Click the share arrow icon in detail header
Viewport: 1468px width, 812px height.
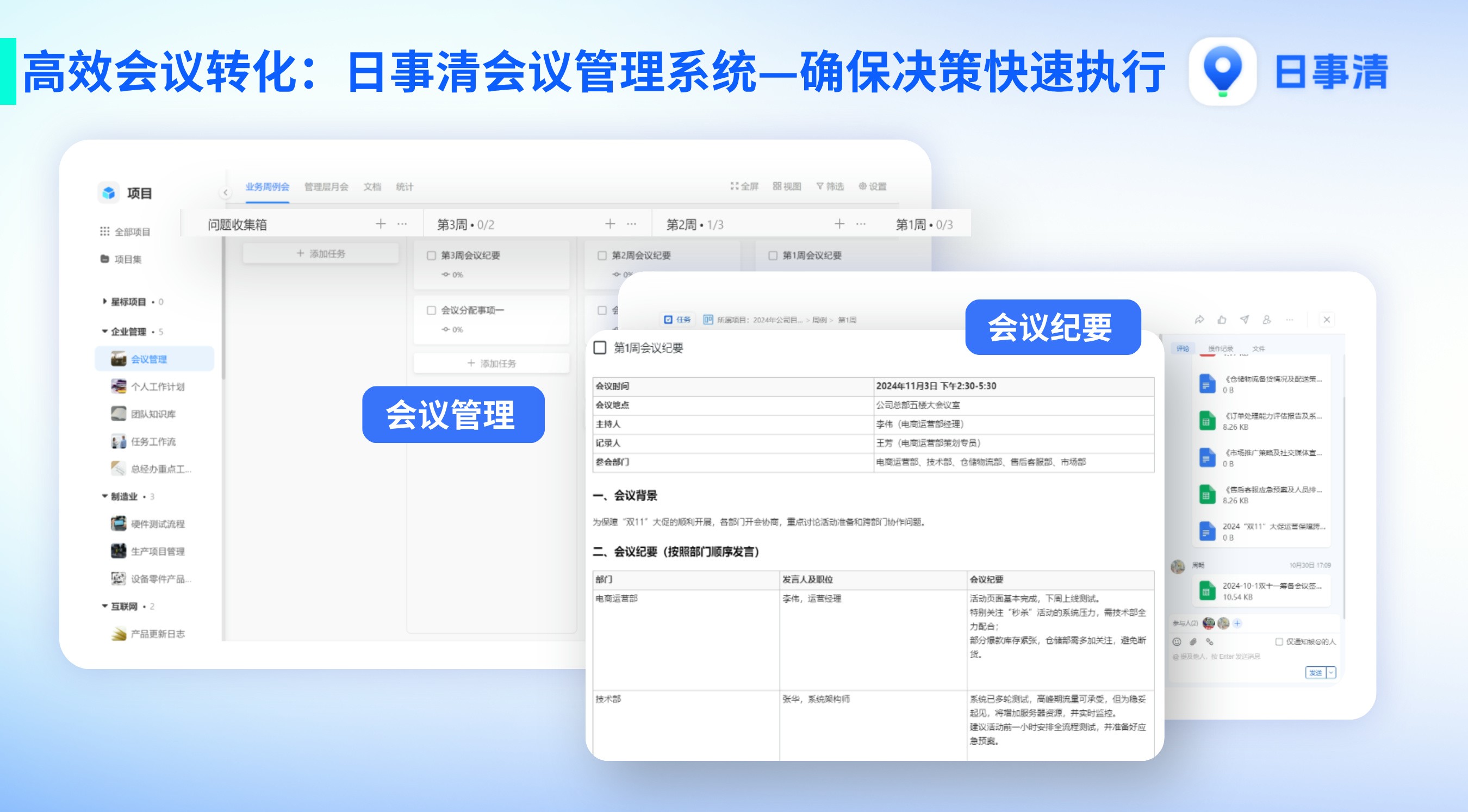pos(1199,320)
